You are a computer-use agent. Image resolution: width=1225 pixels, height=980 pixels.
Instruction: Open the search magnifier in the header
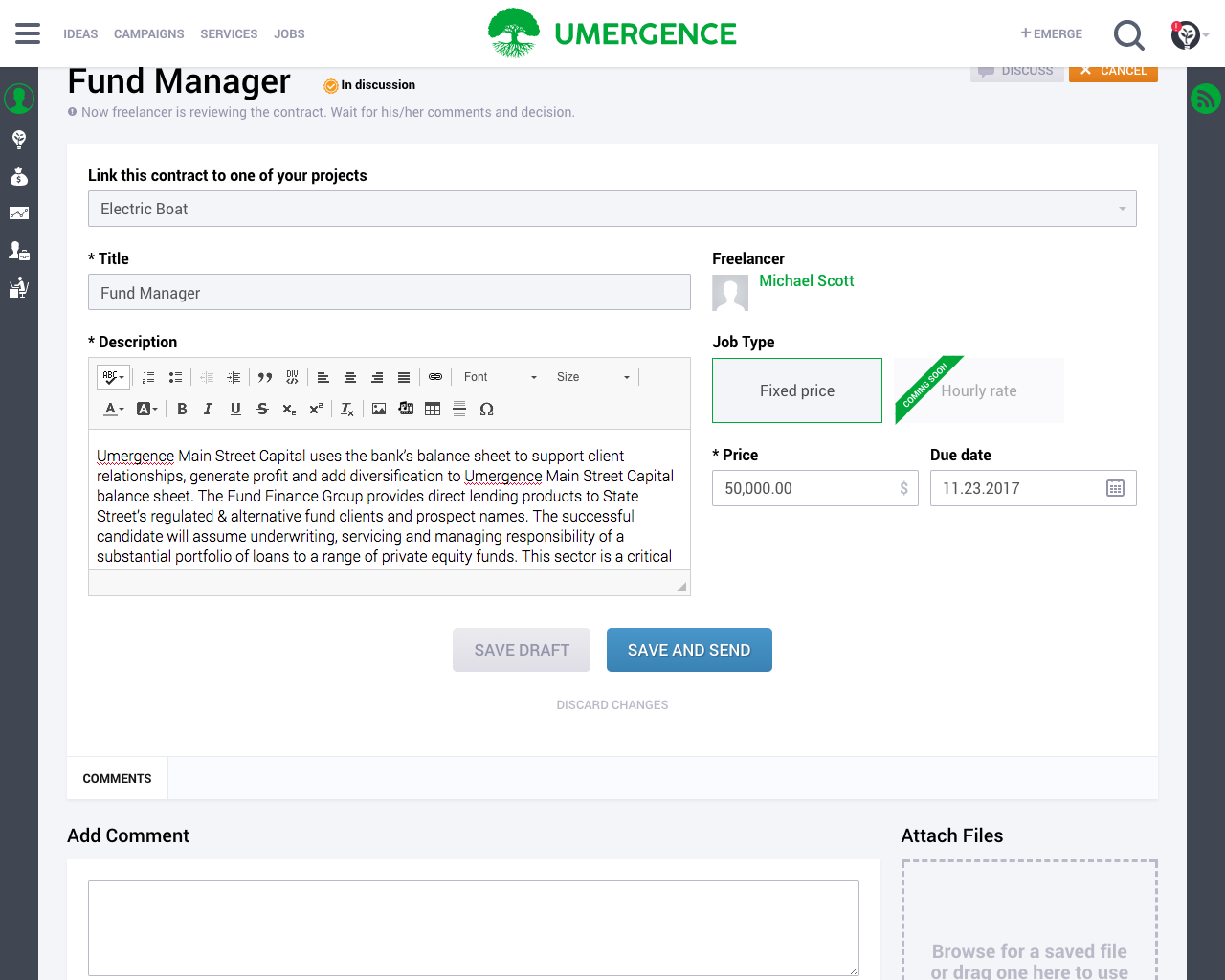(x=1128, y=33)
